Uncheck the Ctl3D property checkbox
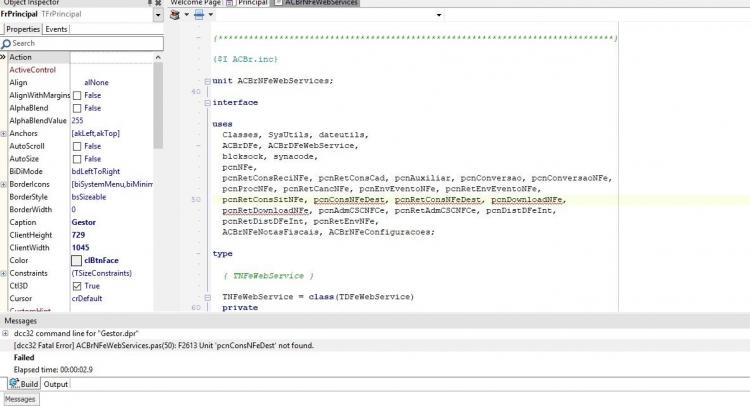Screen dimensions: 750x406 [77, 286]
